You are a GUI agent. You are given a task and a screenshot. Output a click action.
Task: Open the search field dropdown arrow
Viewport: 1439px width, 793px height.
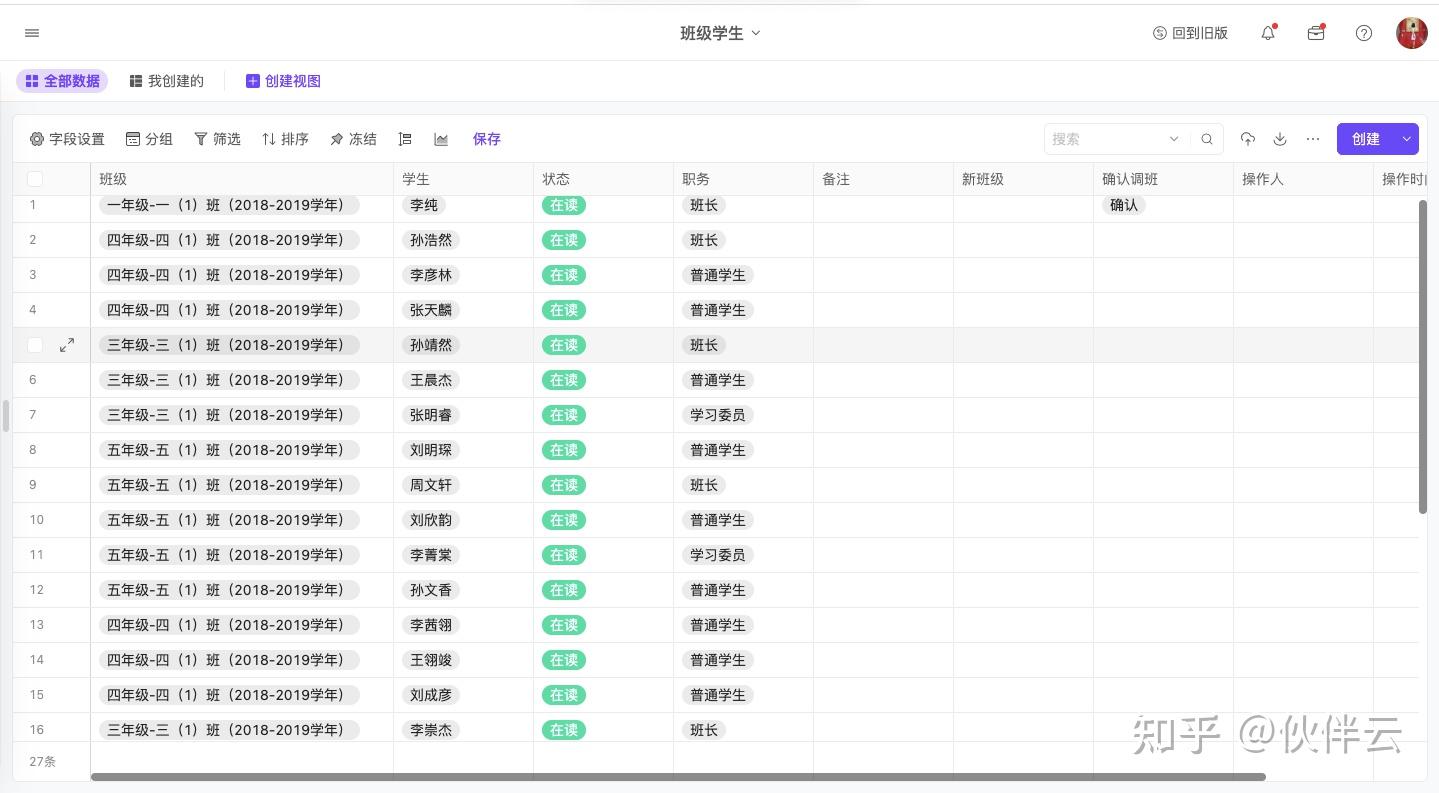coord(1174,139)
